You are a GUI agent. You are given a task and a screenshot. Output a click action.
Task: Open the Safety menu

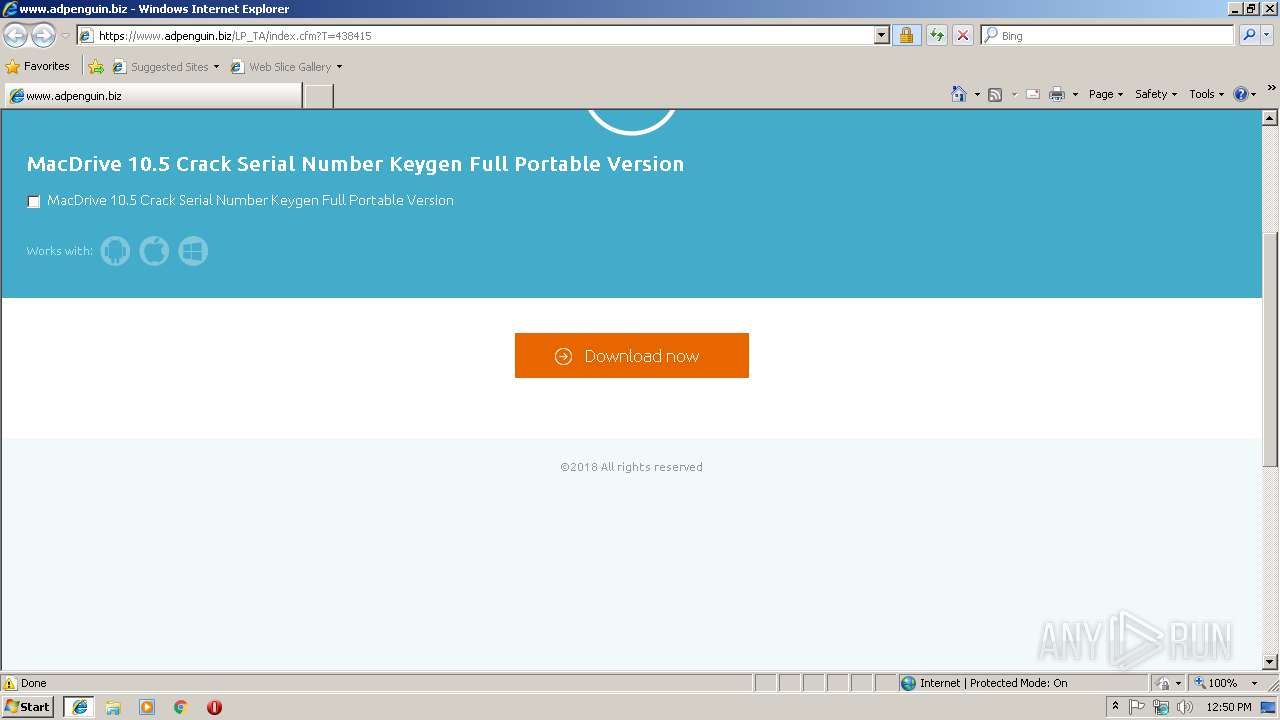pos(1156,94)
